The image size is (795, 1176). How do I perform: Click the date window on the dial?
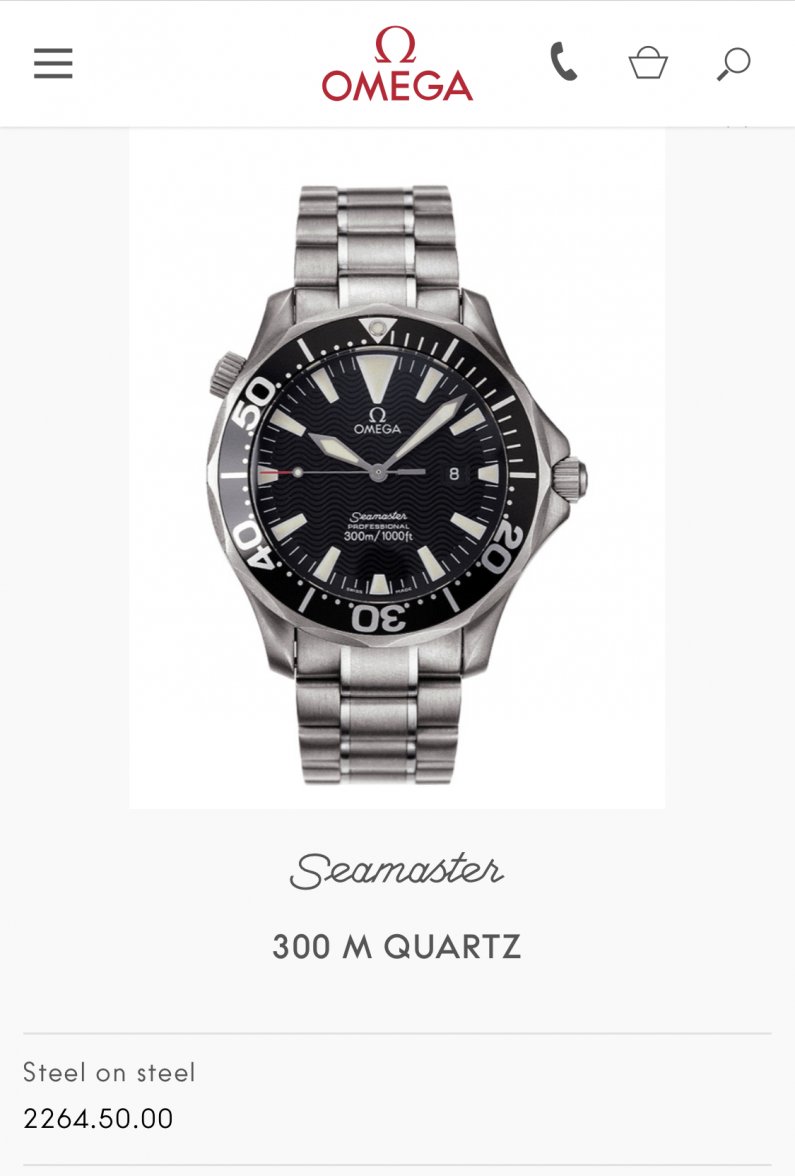454,473
